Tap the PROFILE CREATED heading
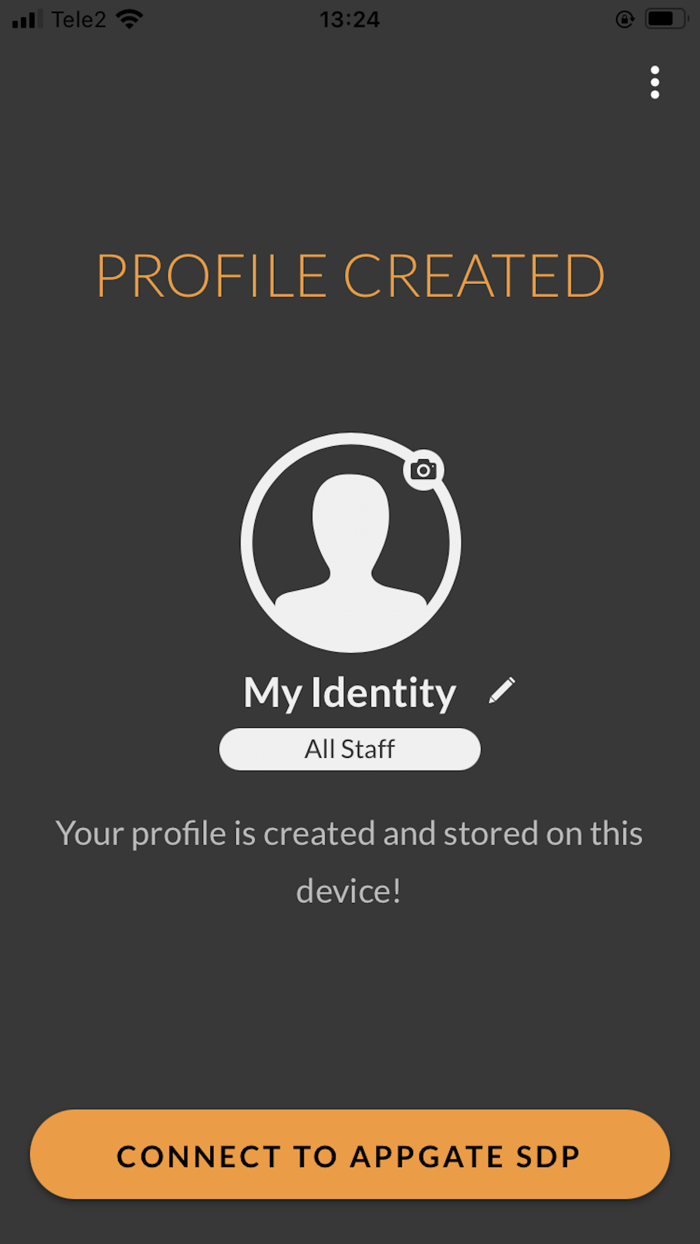 point(349,276)
